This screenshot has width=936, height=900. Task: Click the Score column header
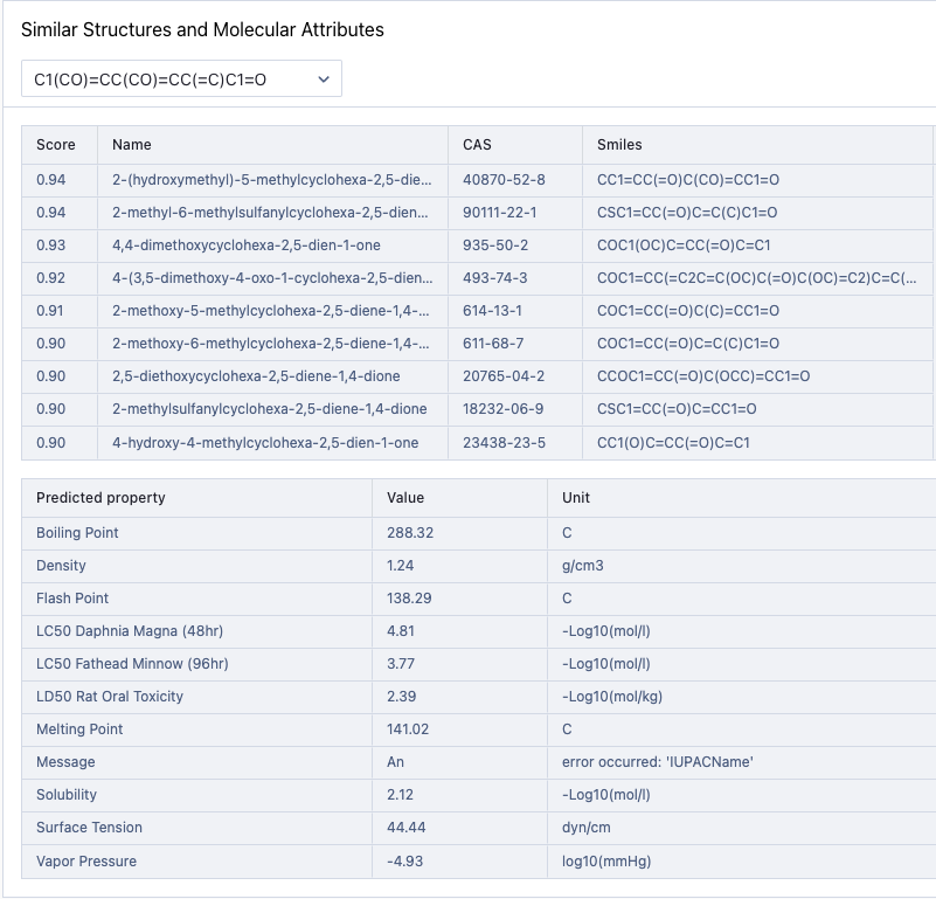click(56, 145)
